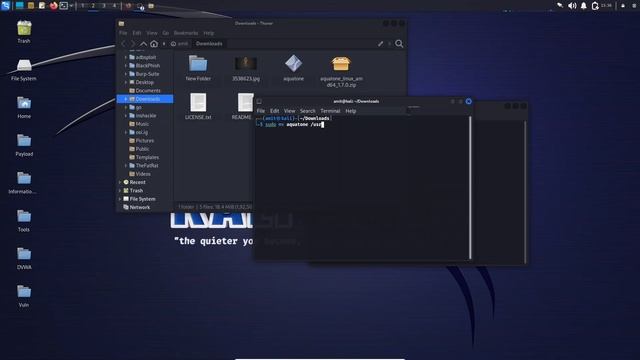This screenshot has width=640, height=360.
Task: Open the terminal's Search menu
Action: 308,111
